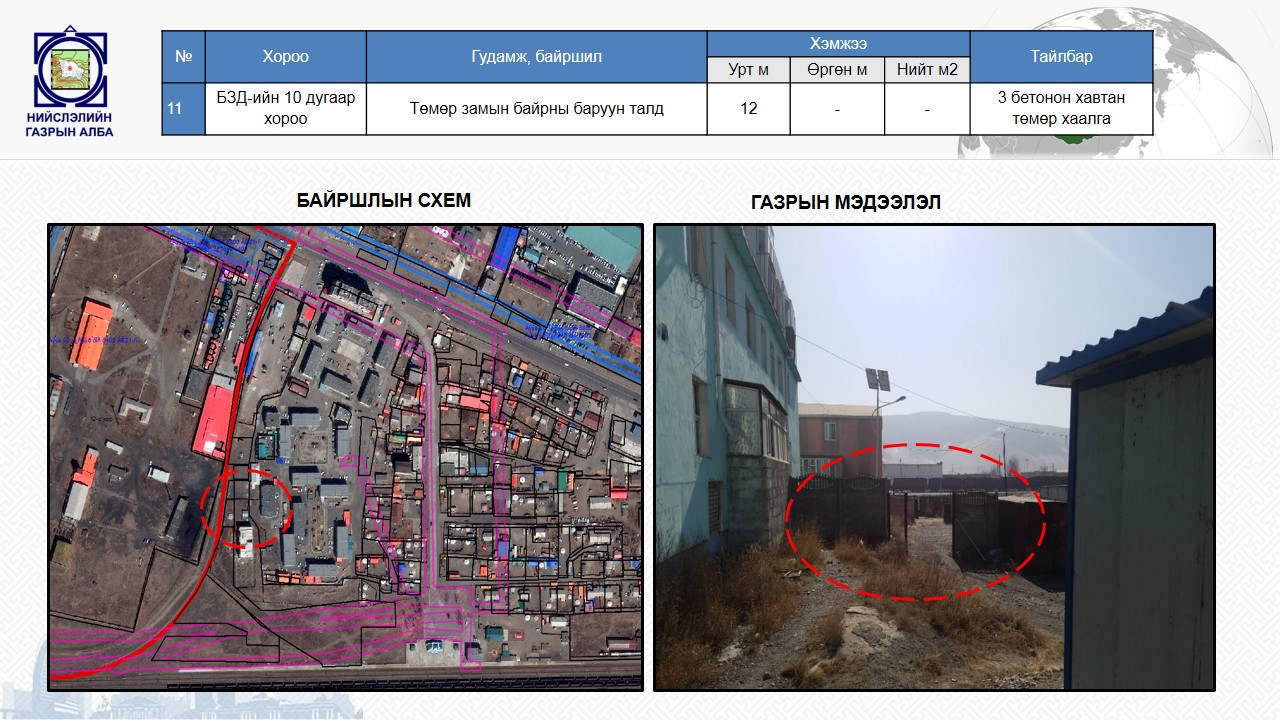Select the "Нийт м2" subheader cell
The image size is (1280, 720).
pos(927,70)
